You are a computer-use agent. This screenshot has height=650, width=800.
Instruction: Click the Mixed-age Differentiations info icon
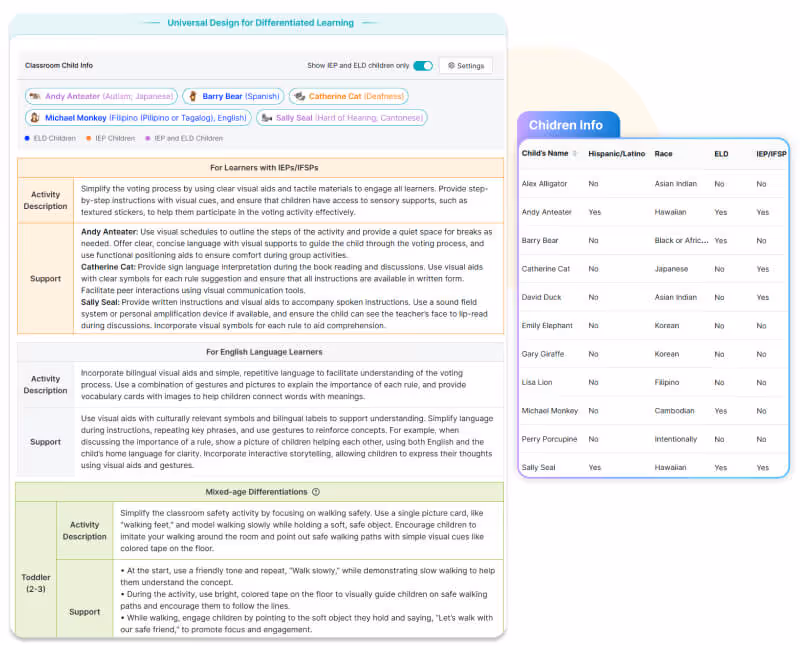click(x=316, y=492)
